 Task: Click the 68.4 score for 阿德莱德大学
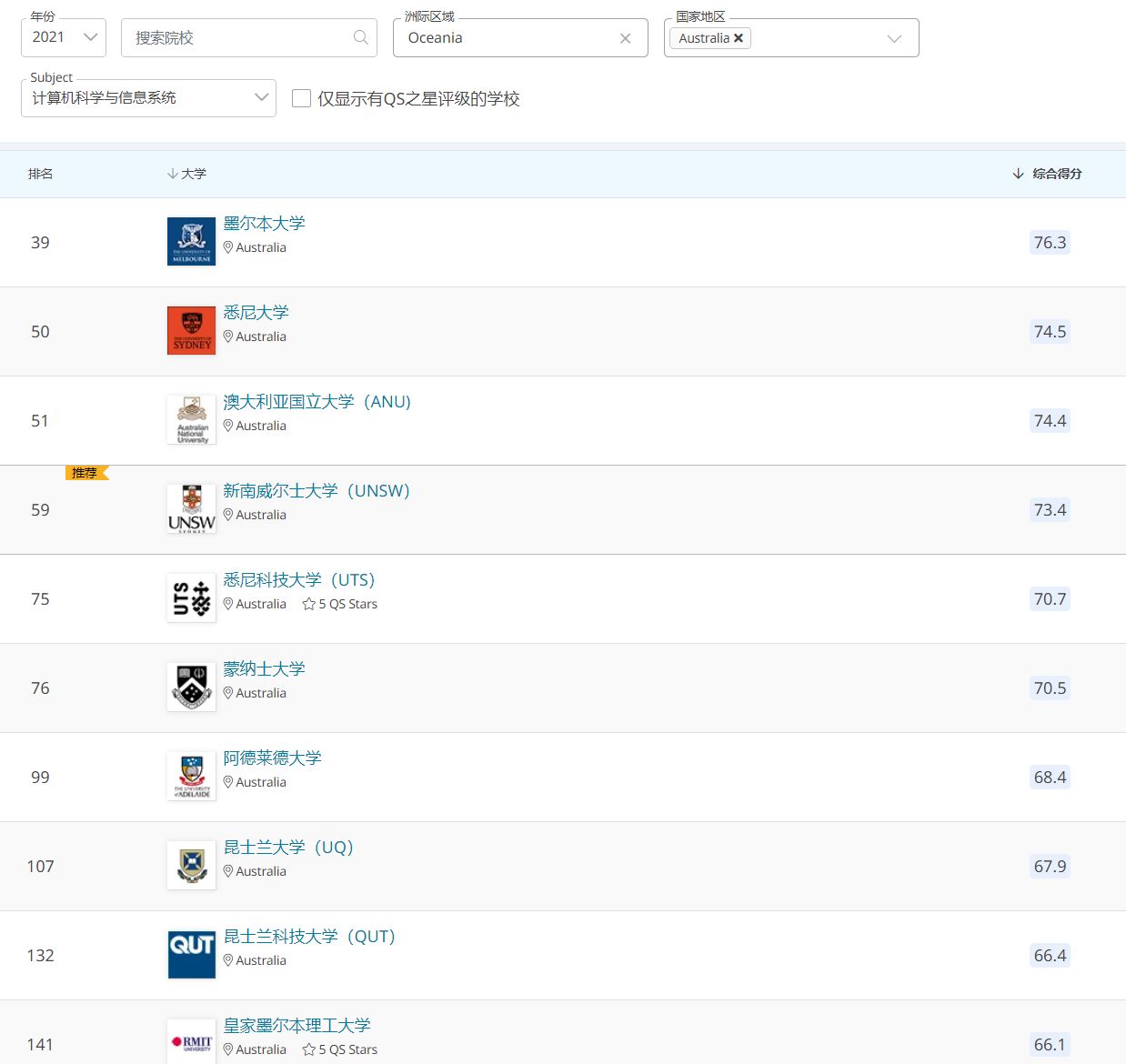pos(1050,778)
